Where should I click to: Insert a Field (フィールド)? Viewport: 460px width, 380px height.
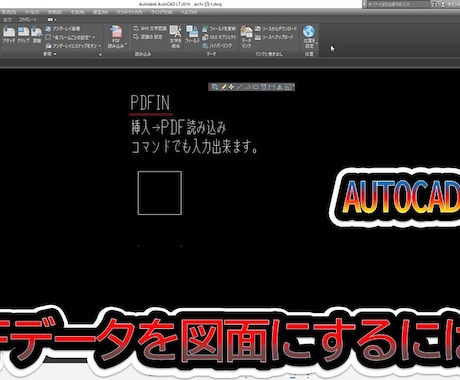(192, 35)
